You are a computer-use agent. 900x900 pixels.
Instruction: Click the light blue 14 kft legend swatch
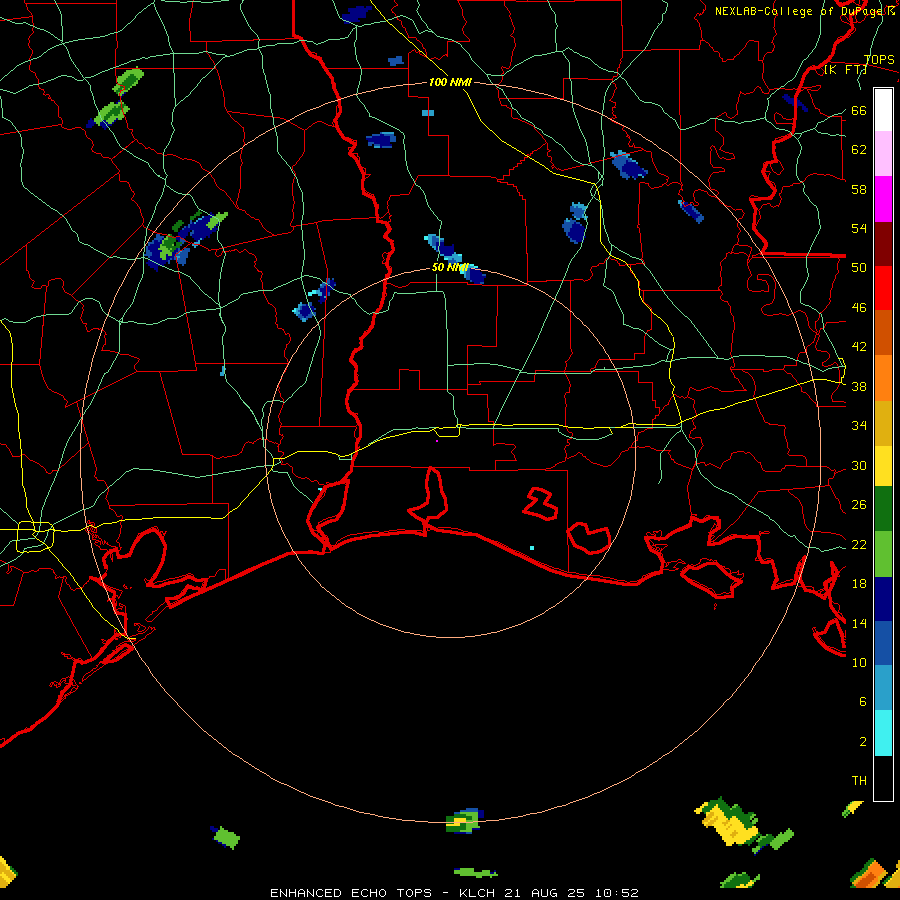point(883,688)
